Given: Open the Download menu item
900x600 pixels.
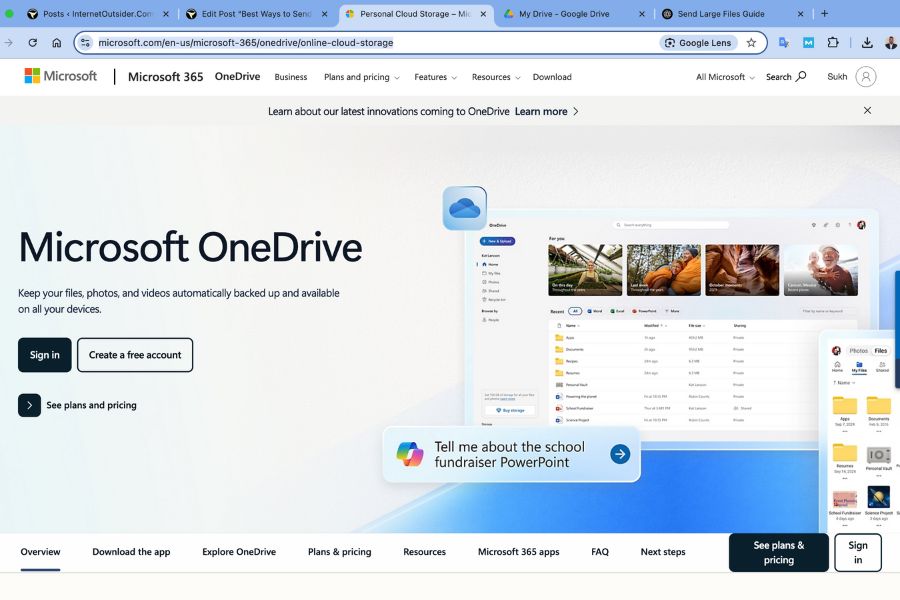Looking at the screenshot, I should pos(552,77).
